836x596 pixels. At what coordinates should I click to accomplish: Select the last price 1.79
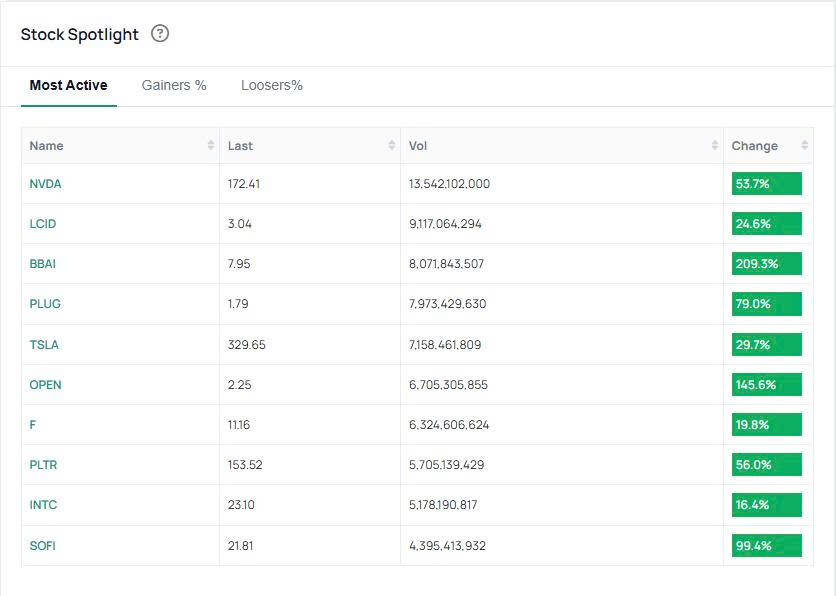pyautogui.click(x=238, y=304)
